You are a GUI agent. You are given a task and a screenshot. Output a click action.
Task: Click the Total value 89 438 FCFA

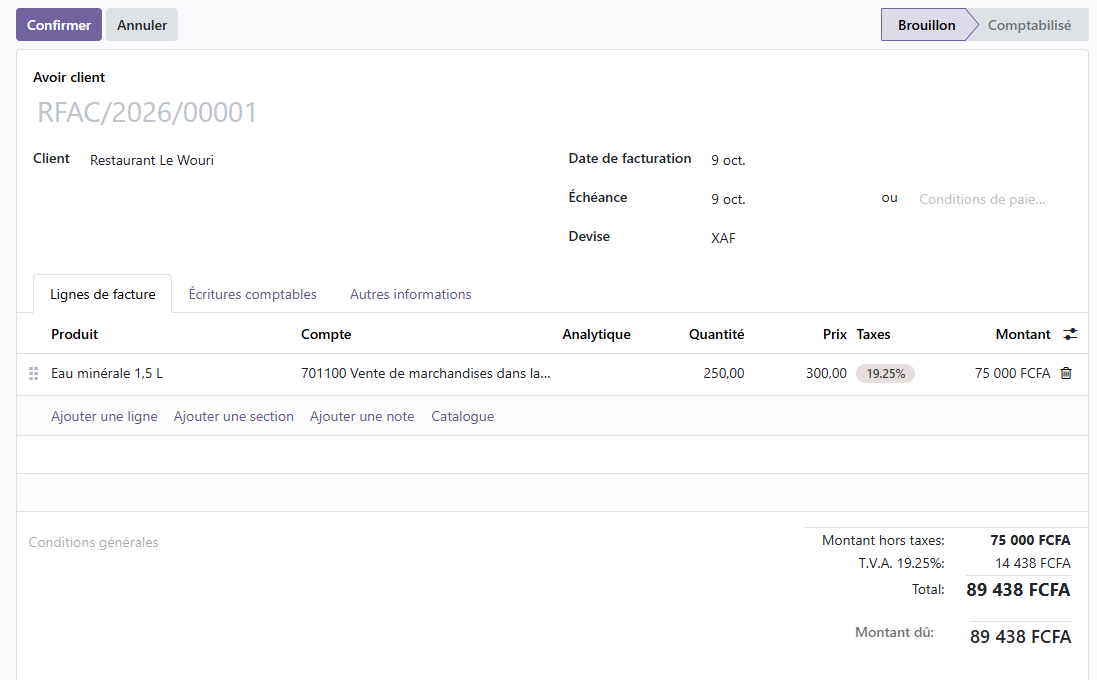(x=1018, y=590)
